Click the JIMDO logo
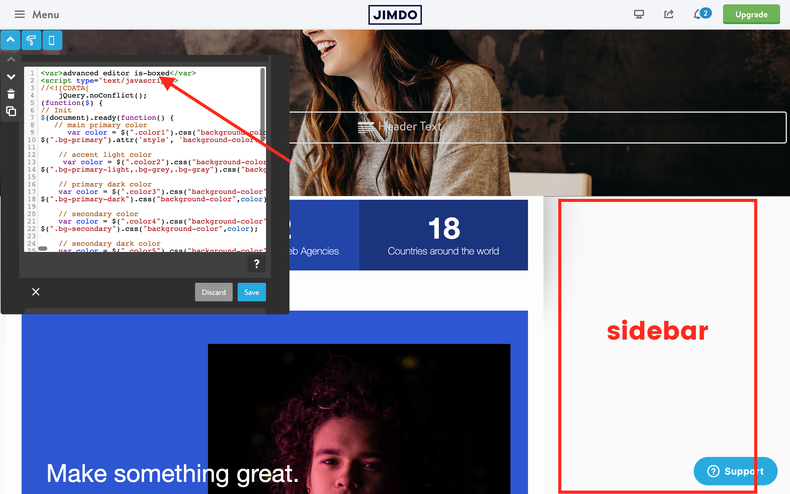The image size is (790, 494). tap(395, 15)
